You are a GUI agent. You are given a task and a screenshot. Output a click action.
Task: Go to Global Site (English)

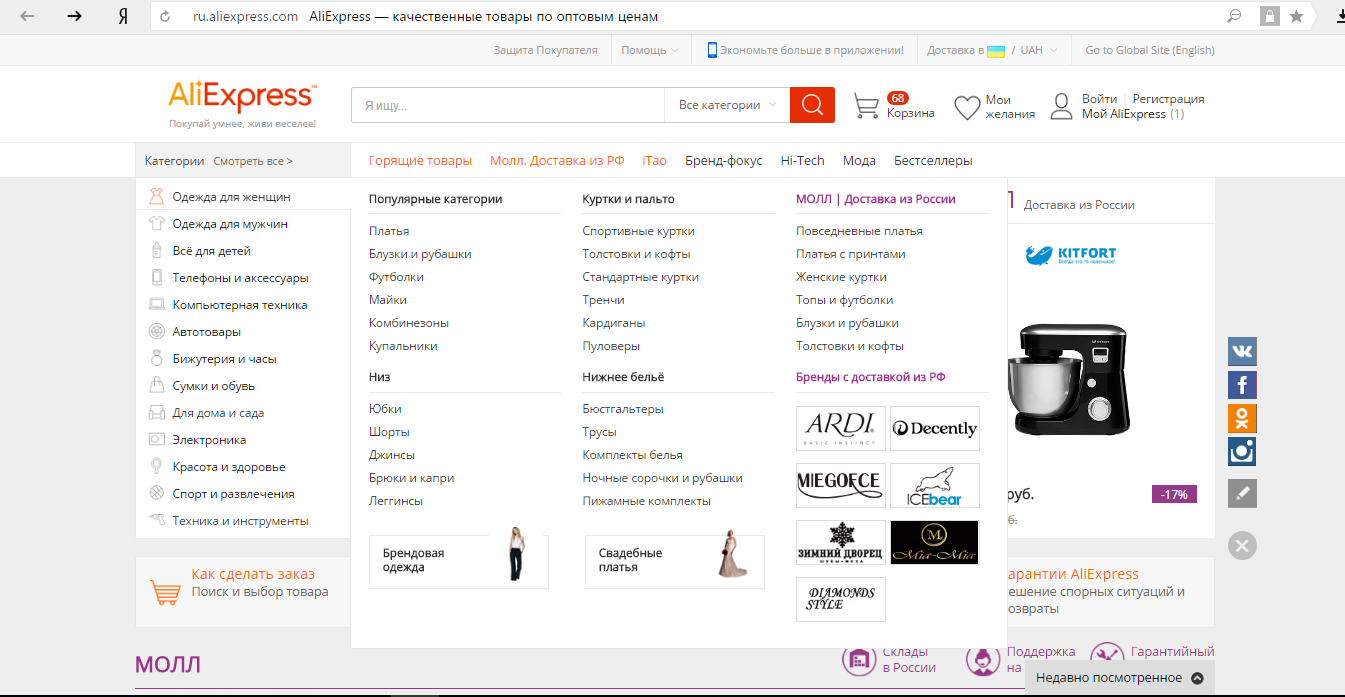(1150, 50)
